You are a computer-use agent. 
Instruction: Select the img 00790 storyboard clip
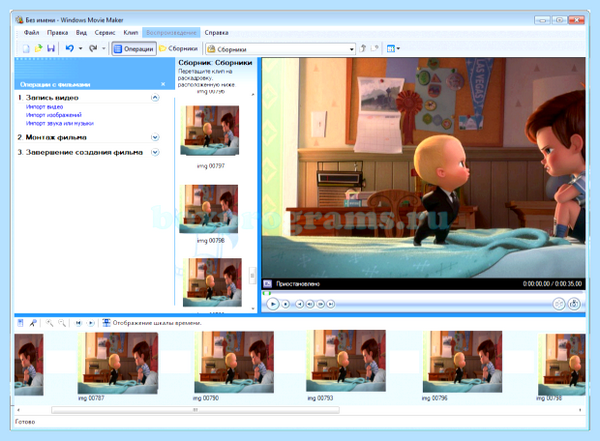(234, 362)
